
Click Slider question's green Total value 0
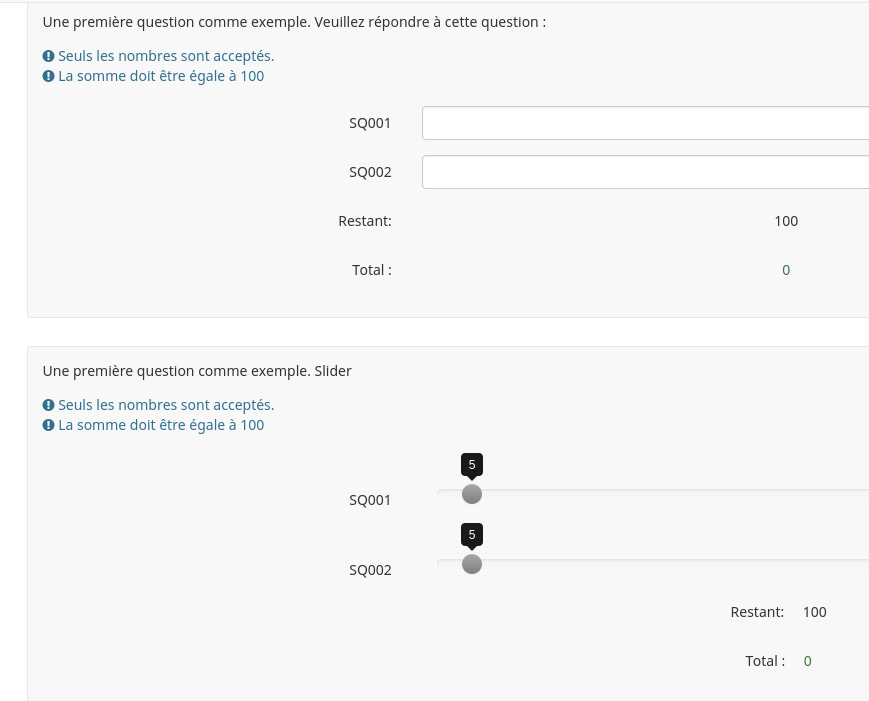click(808, 661)
